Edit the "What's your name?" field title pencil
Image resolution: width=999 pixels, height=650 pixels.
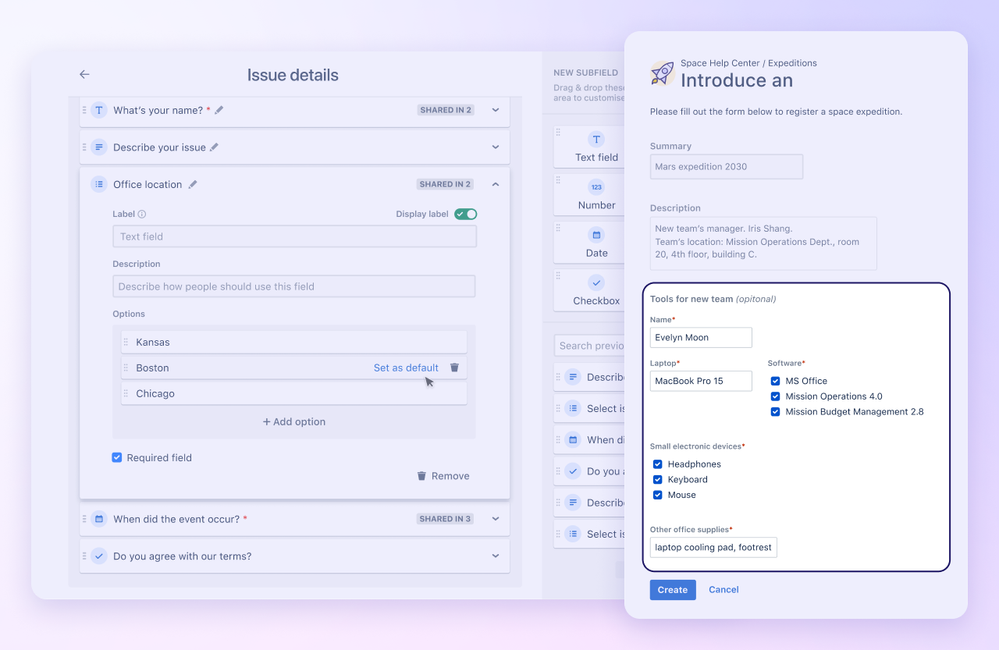click(219, 110)
